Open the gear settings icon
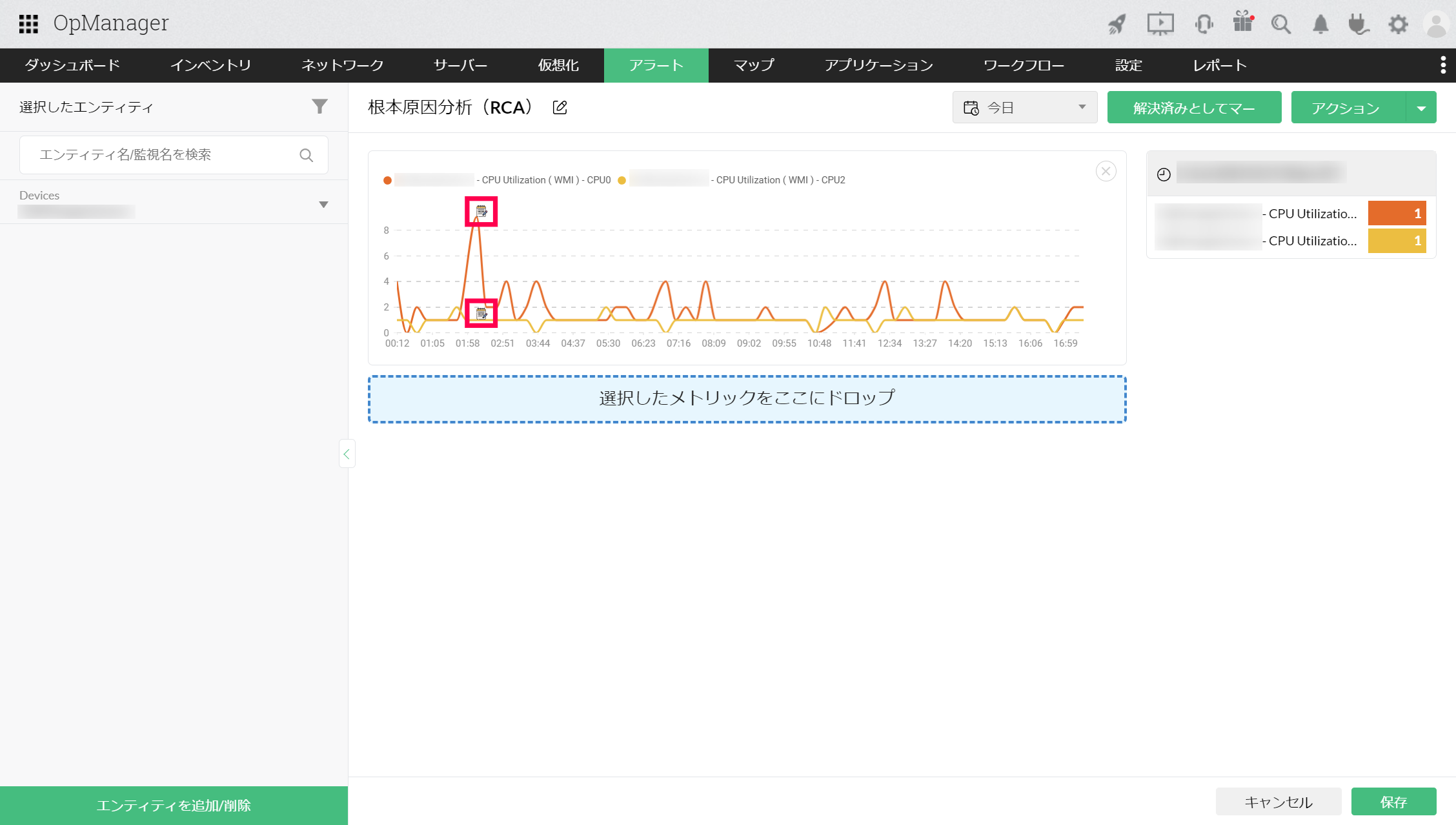1456x825 pixels. click(x=1398, y=25)
